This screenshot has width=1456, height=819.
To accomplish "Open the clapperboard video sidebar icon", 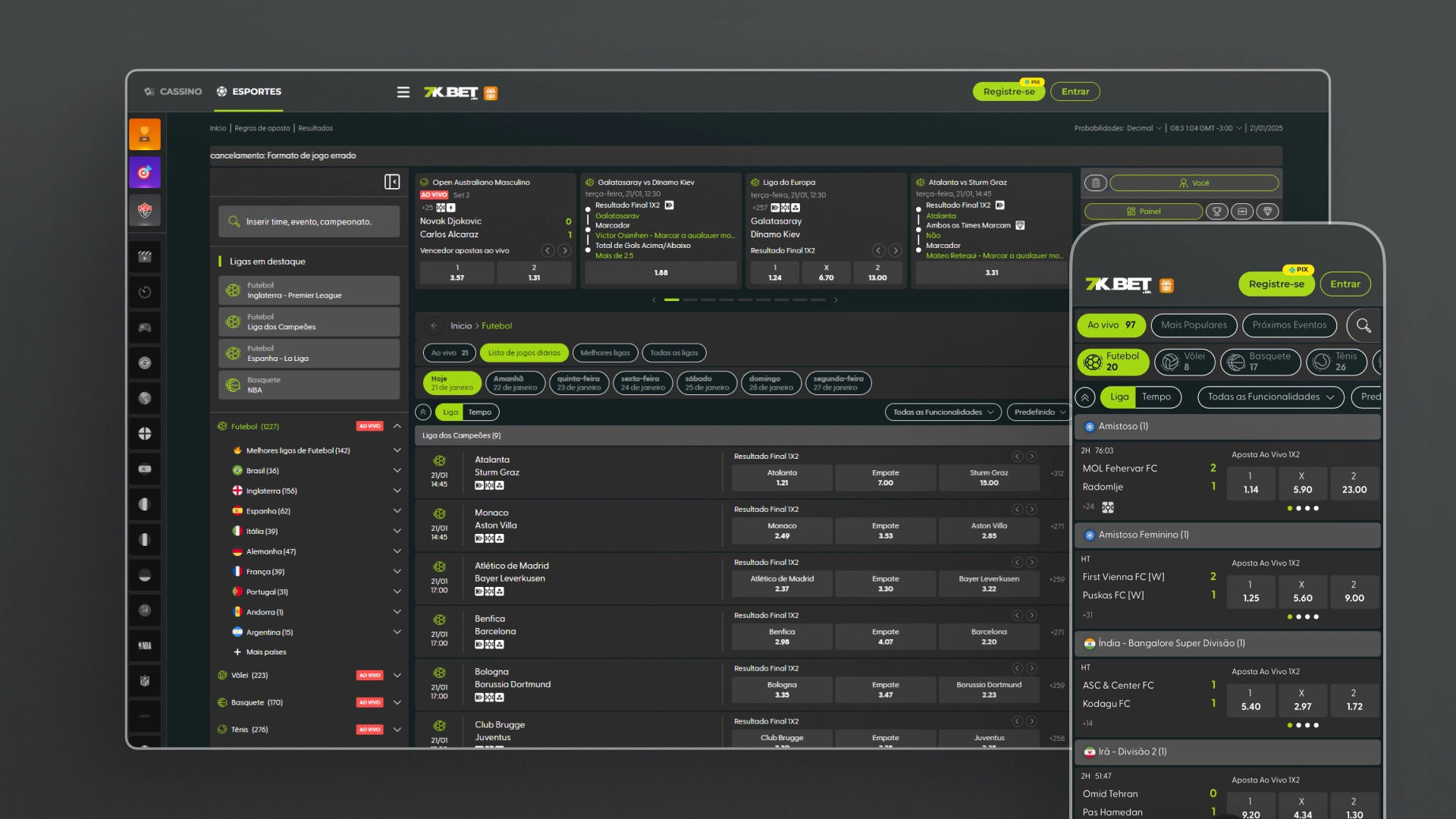I will [145, 256].
